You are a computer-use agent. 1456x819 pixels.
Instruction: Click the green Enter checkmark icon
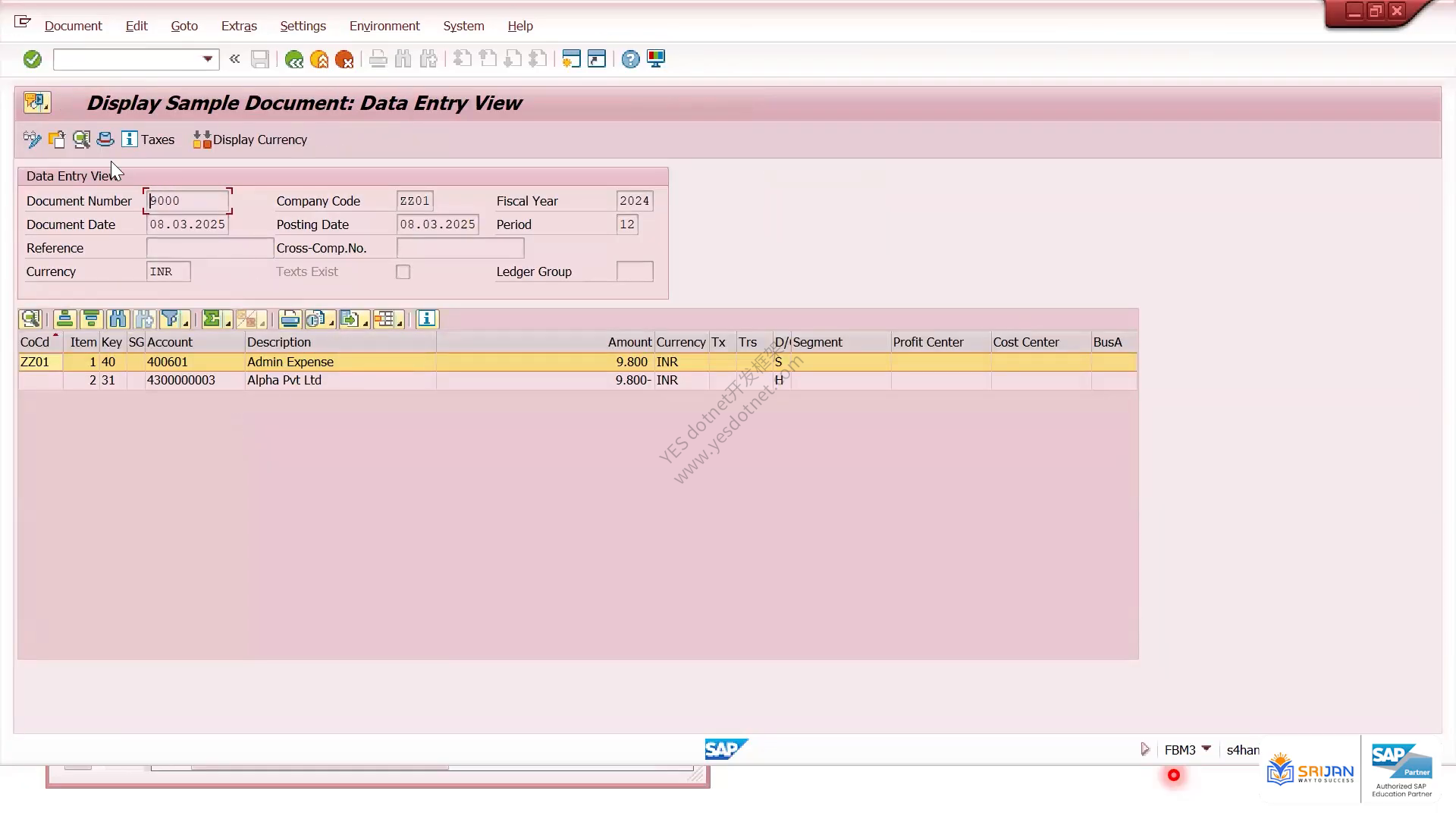coord(32,59)
